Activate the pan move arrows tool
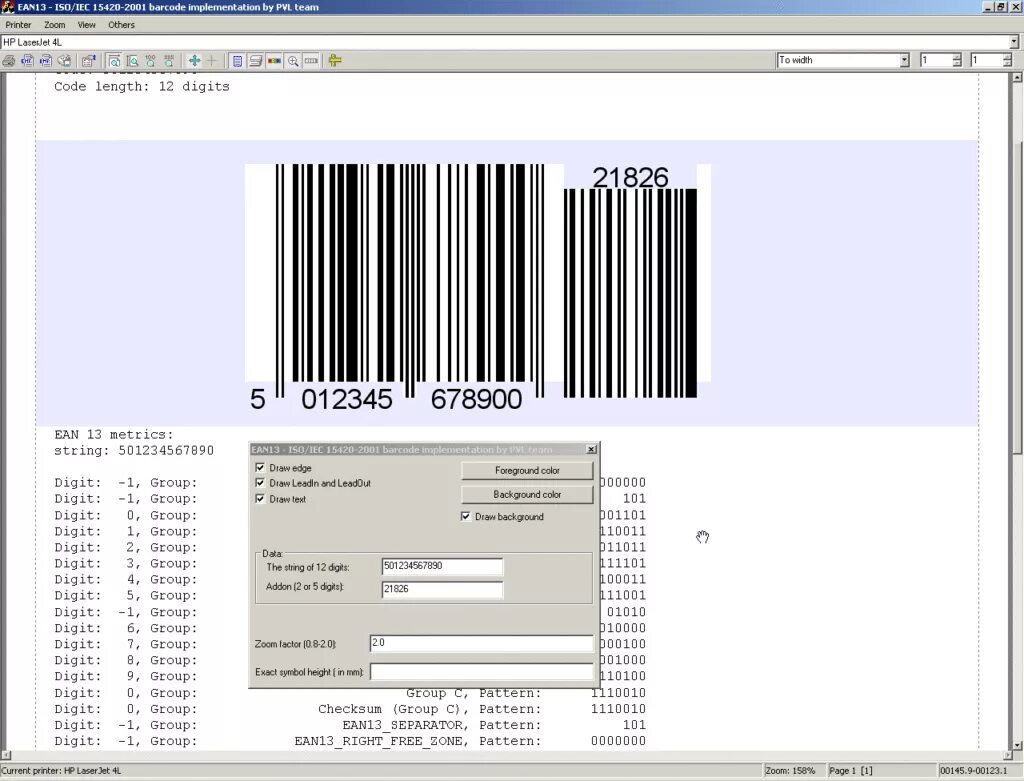Viewport: 1024px width, 781px height. [x=194, y=61]
